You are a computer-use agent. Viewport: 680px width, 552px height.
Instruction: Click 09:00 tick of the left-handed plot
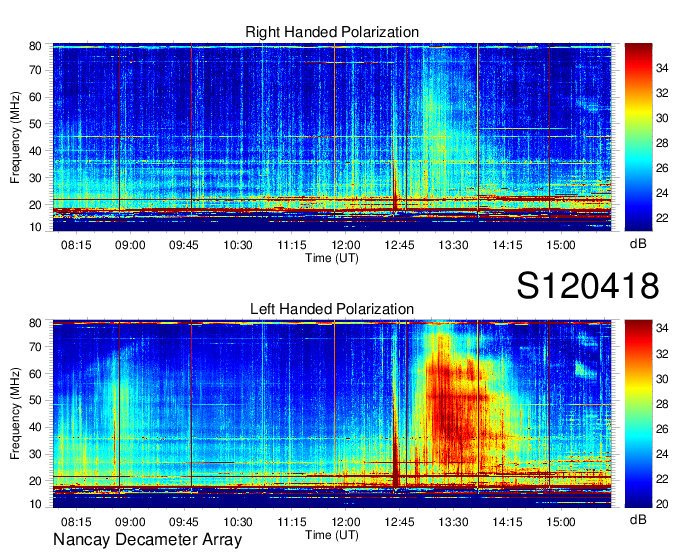130,521
